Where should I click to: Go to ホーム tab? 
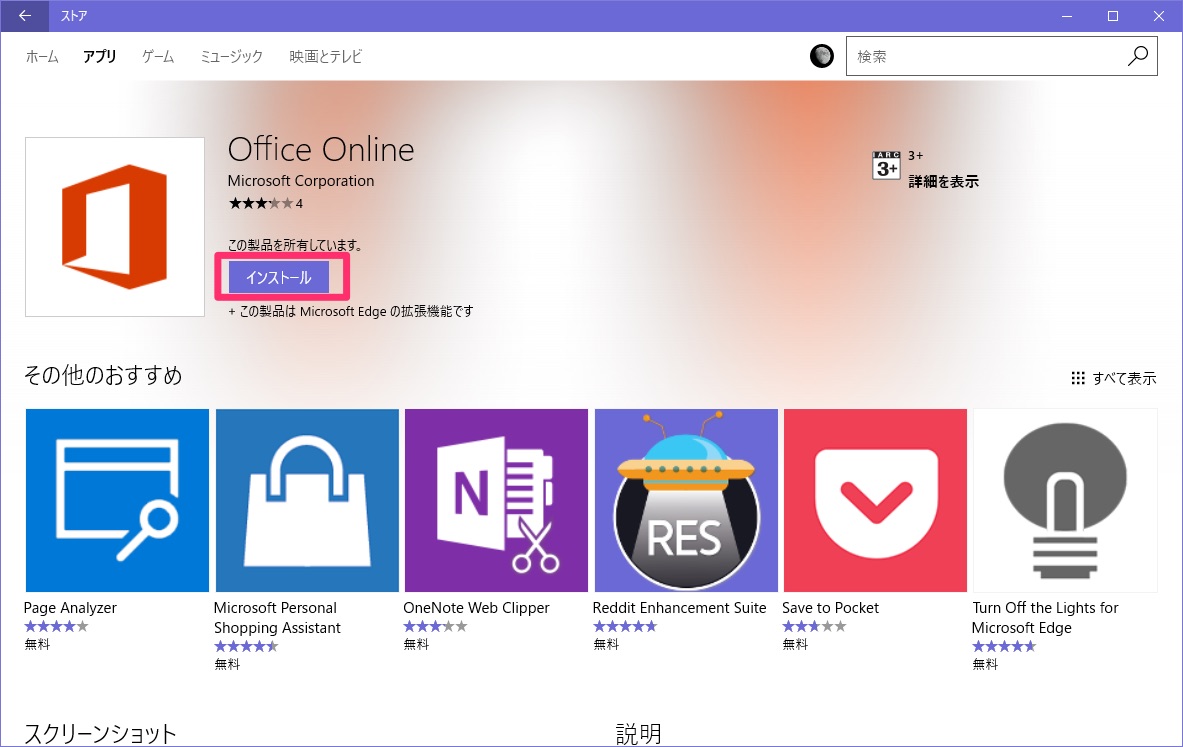tap(41, 57)
